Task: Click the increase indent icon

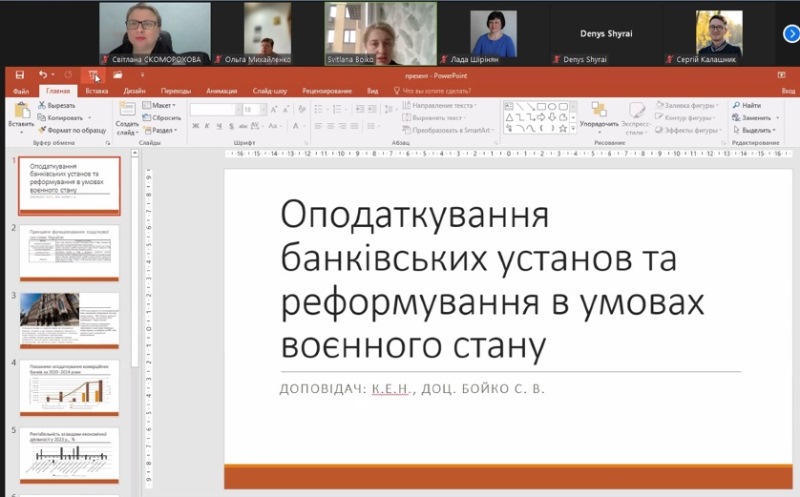Action: [x=372, y=109]
